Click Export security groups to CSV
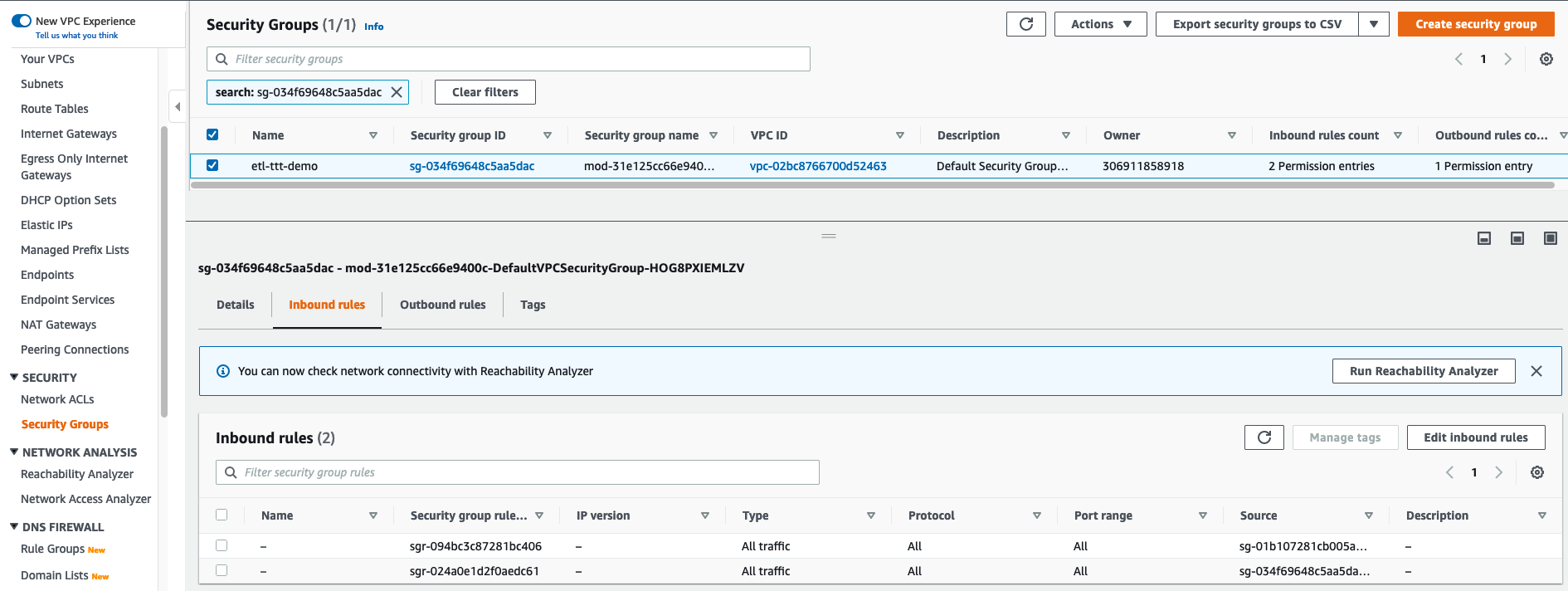Viewport: 1568px width, 591px height. tap(1257, 24)
